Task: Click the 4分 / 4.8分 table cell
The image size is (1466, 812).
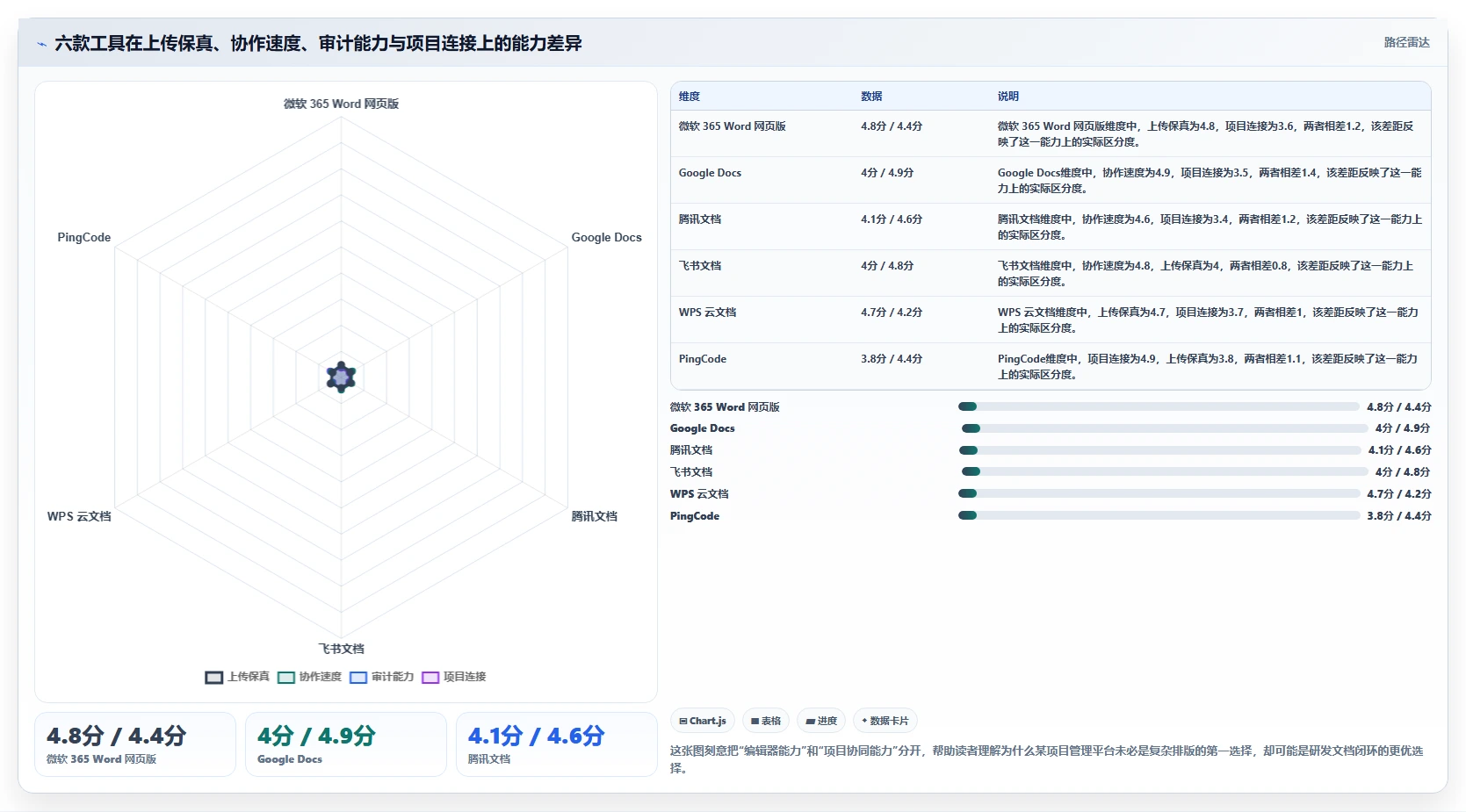Action: (887, 266)
